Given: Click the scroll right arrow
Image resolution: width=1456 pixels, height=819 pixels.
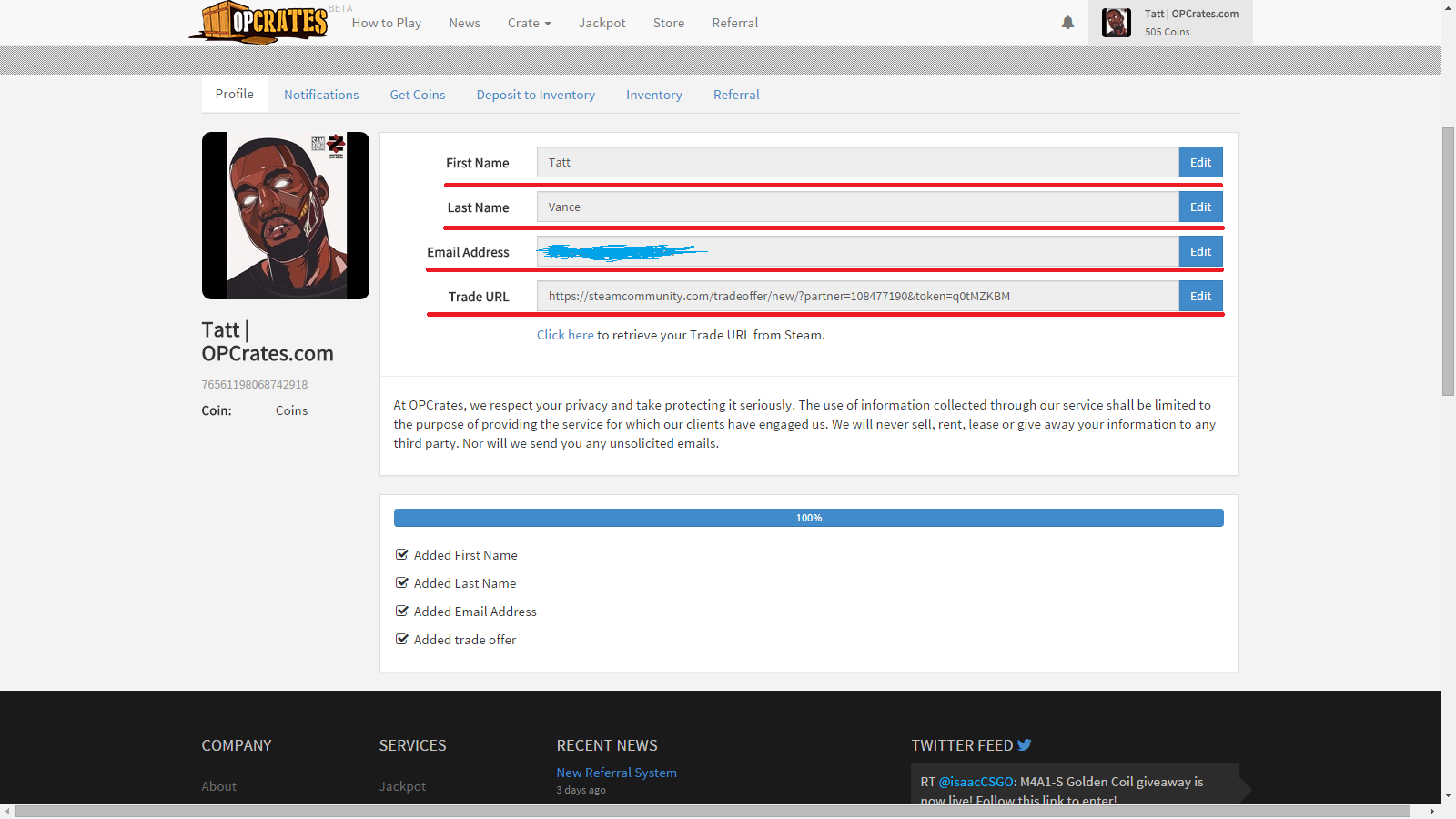Looking at the screenshot, I should [x=1432, y=811].
